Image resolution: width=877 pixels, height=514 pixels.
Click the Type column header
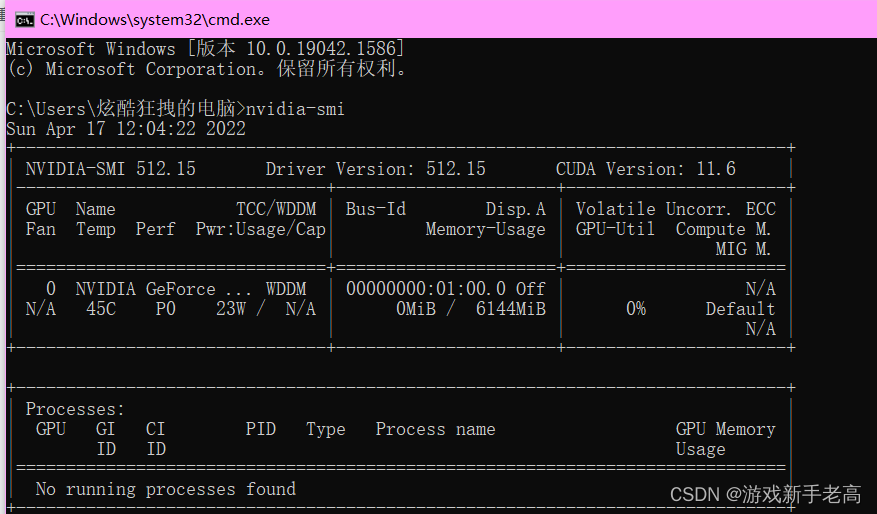(326, 429)
